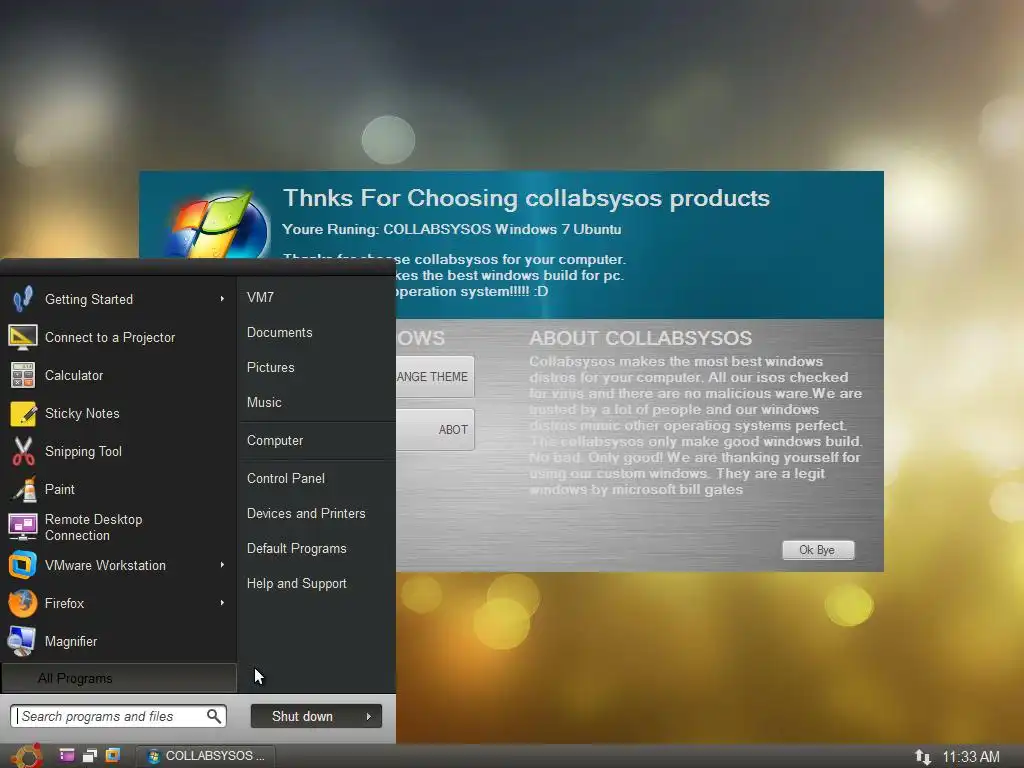
Task: Start the Magnifier tool
Action: pos(118,641)
